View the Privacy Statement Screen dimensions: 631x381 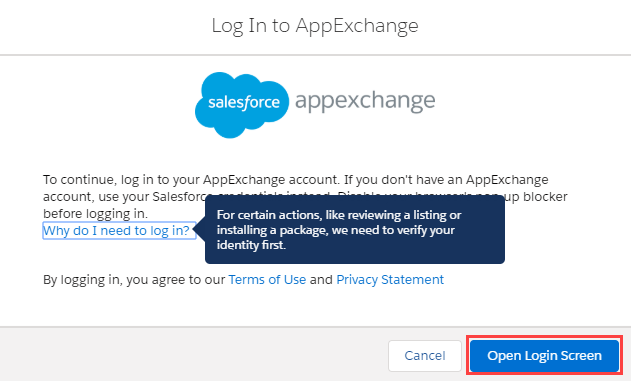point(390,279)
